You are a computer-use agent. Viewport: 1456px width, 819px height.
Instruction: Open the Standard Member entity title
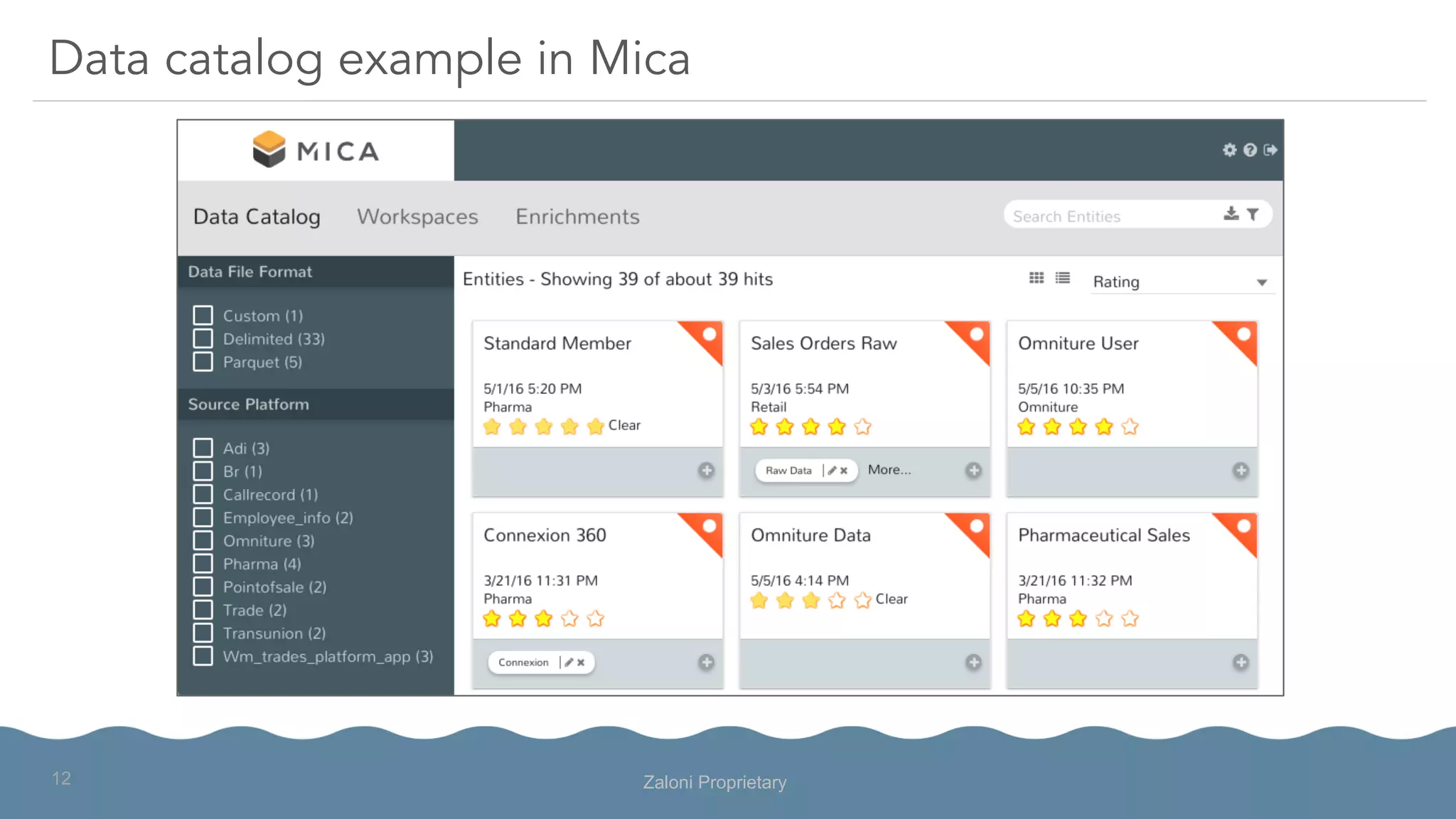(x=557, y=343)
